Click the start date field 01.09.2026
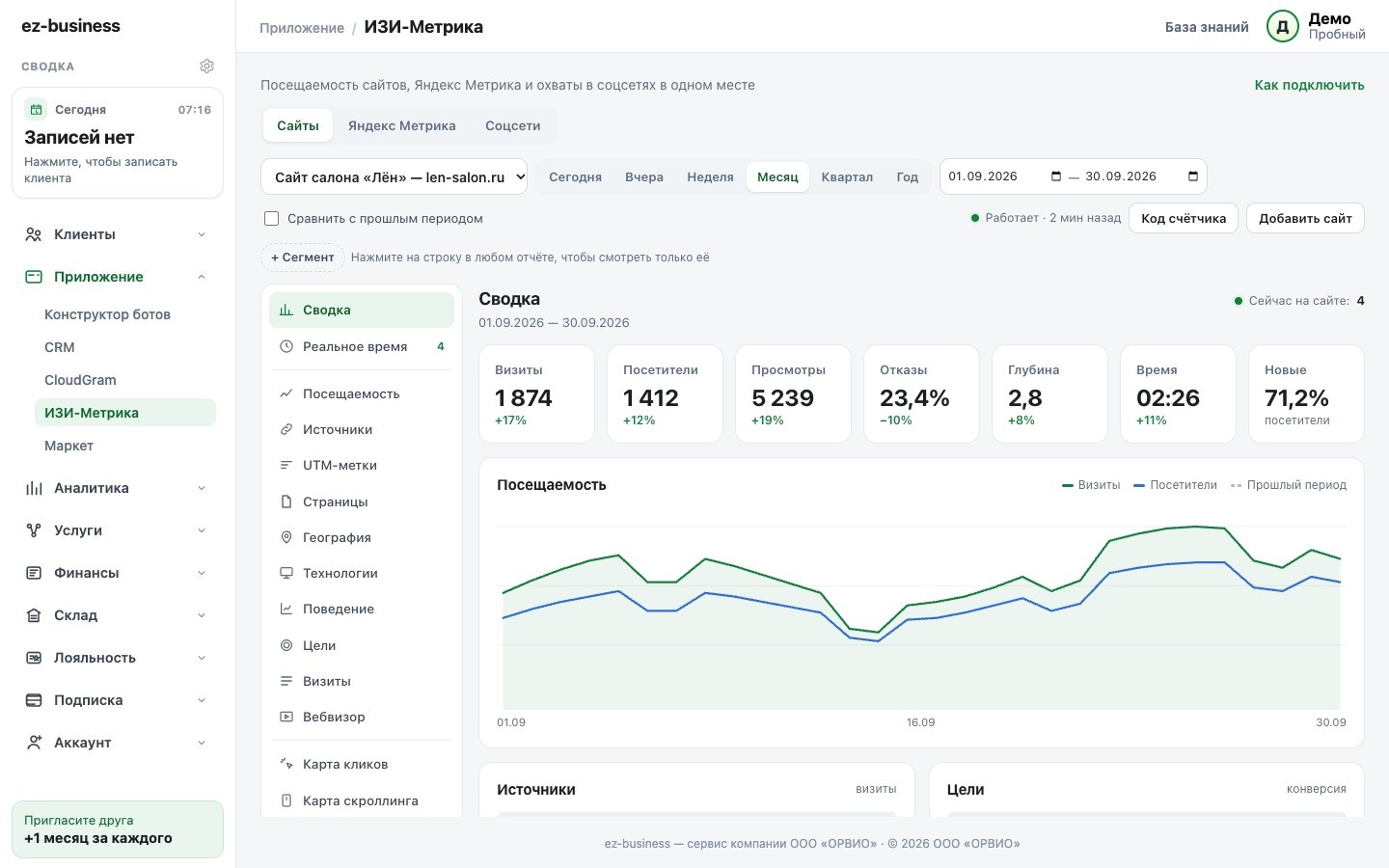Screen dimensions: 1389x868 (x=1004, y=176)
